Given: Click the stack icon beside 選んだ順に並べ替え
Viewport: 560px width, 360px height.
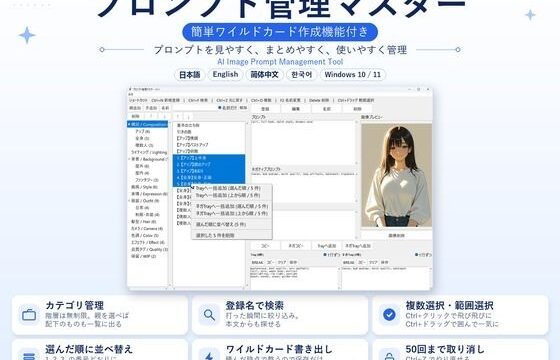Looking at the screenshot, I should pyautogui.click(x=29, y=356).
